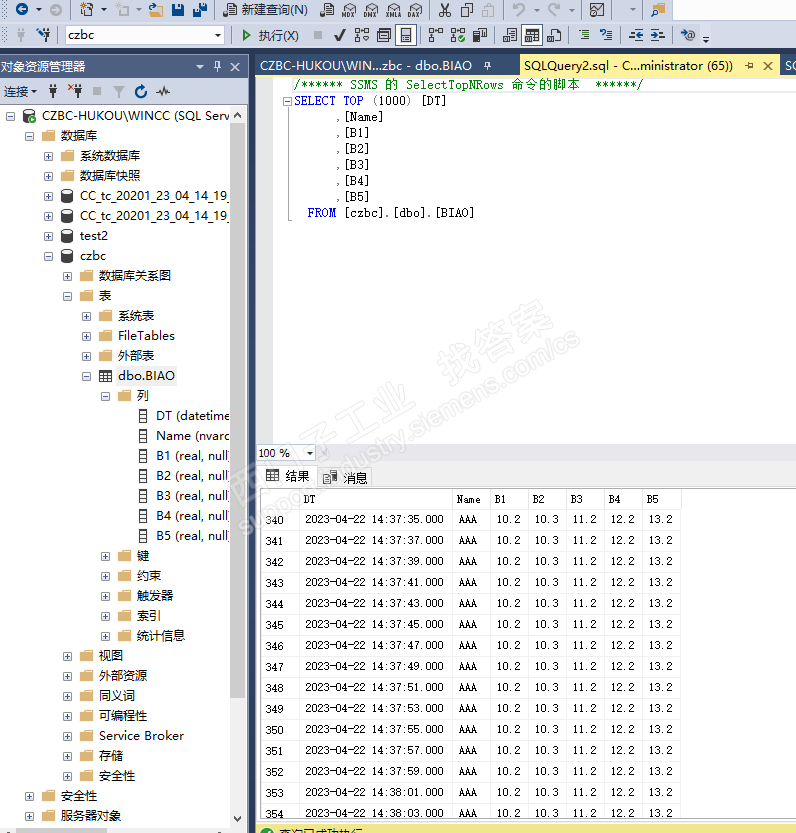Image resolution: width=796 pixels, height=833 pixels.
Task: Click the uncomment lines icon
Action: pyautogui.click(x=606, y=35)
